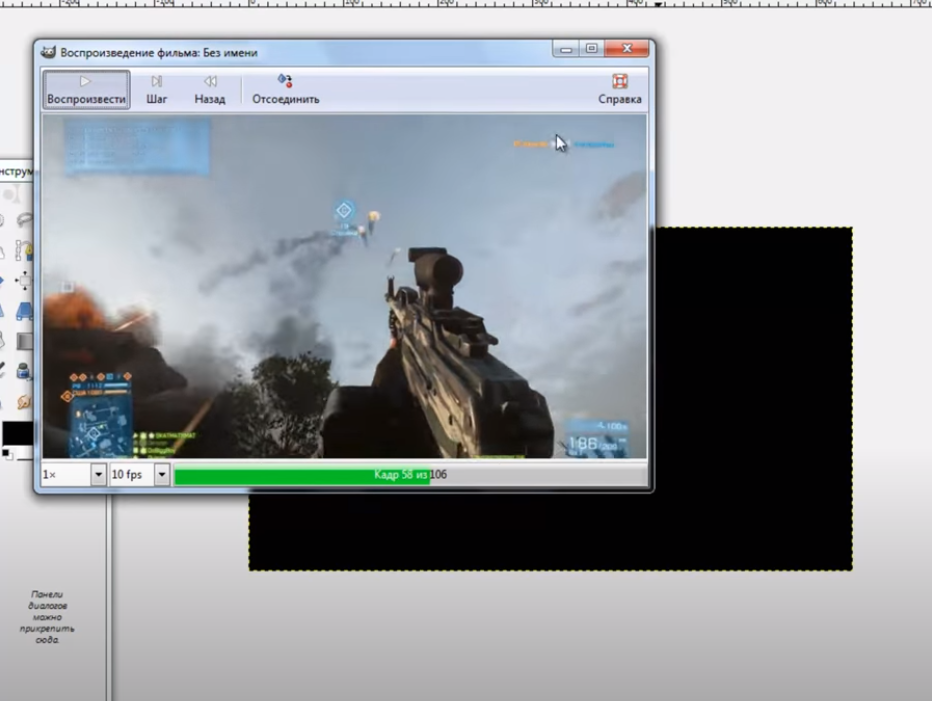The height and width of the screenshot is (701, 932).
Task: Open the 10 fps speed dropdown arrow
Action: 162,474
